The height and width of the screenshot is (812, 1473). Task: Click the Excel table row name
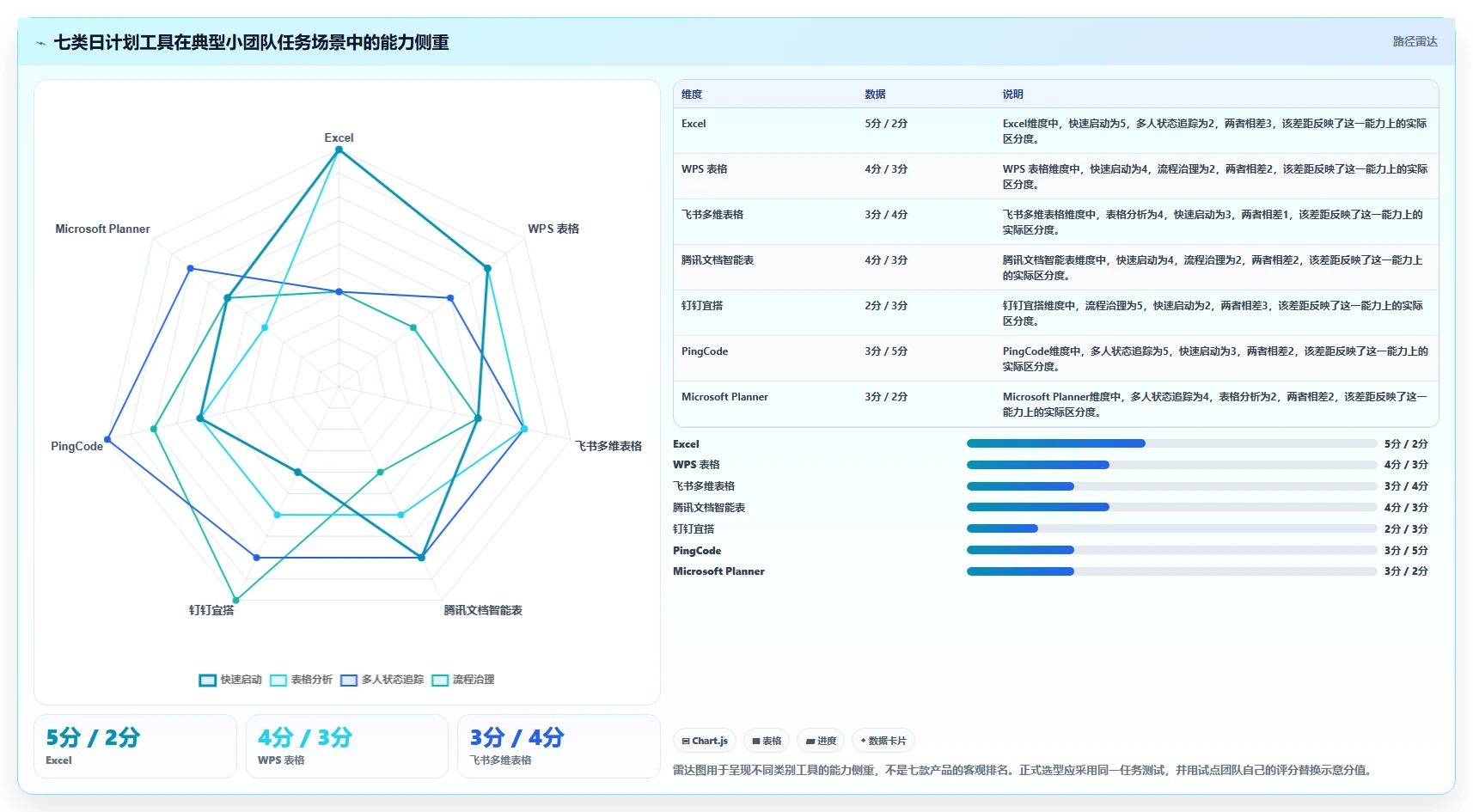pyautogui.click(x=694, y=124)
